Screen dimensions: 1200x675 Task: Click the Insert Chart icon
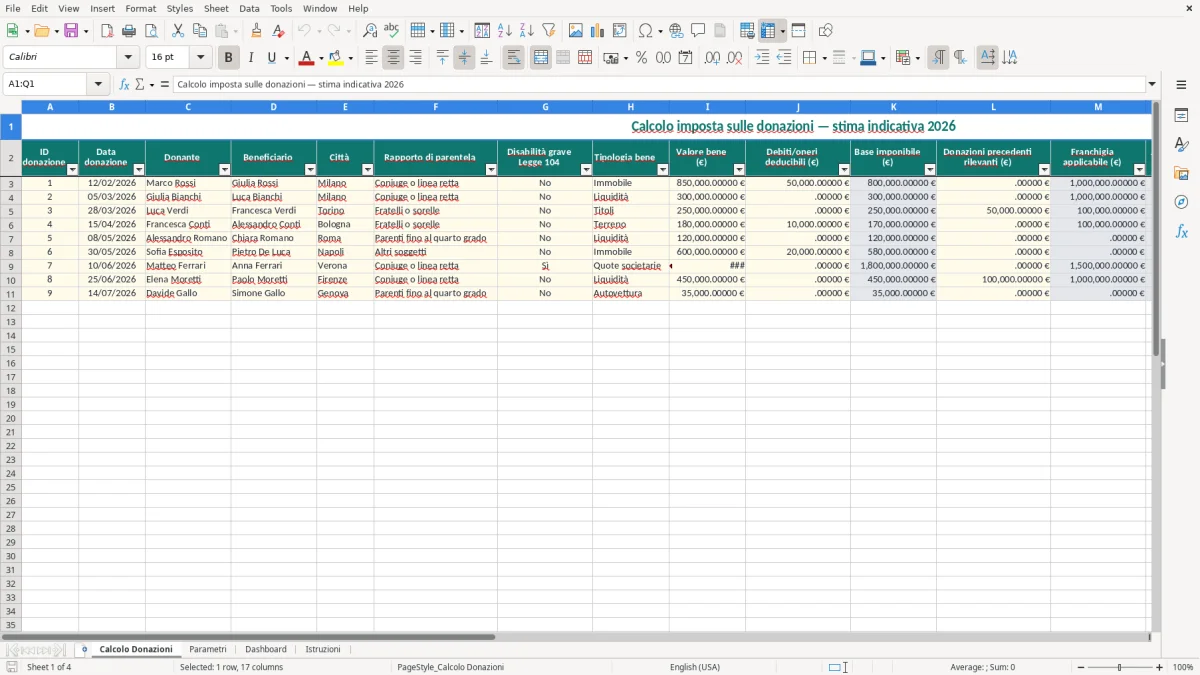[598, 31]
